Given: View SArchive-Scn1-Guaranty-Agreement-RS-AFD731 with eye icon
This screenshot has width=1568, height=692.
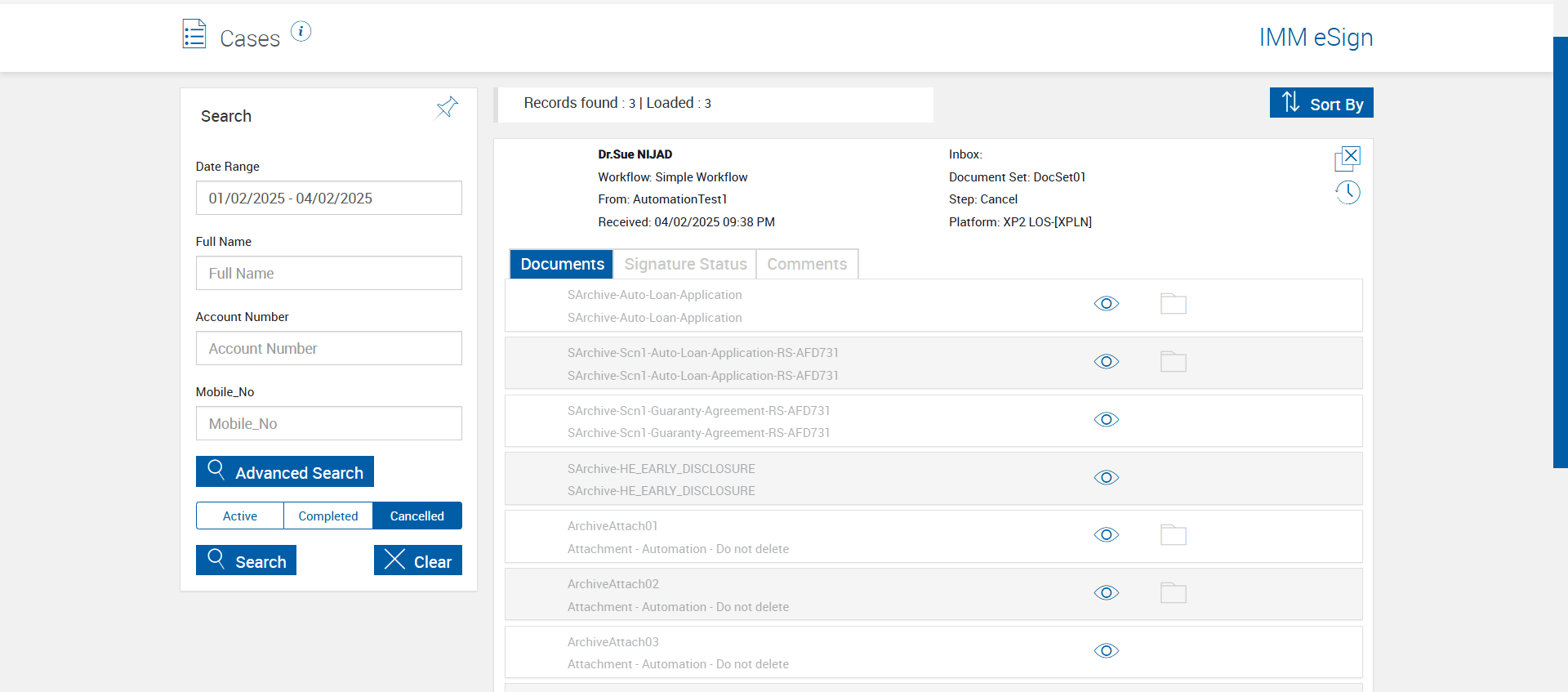Looking at the screenshot, I should [x=1107, y=420].
